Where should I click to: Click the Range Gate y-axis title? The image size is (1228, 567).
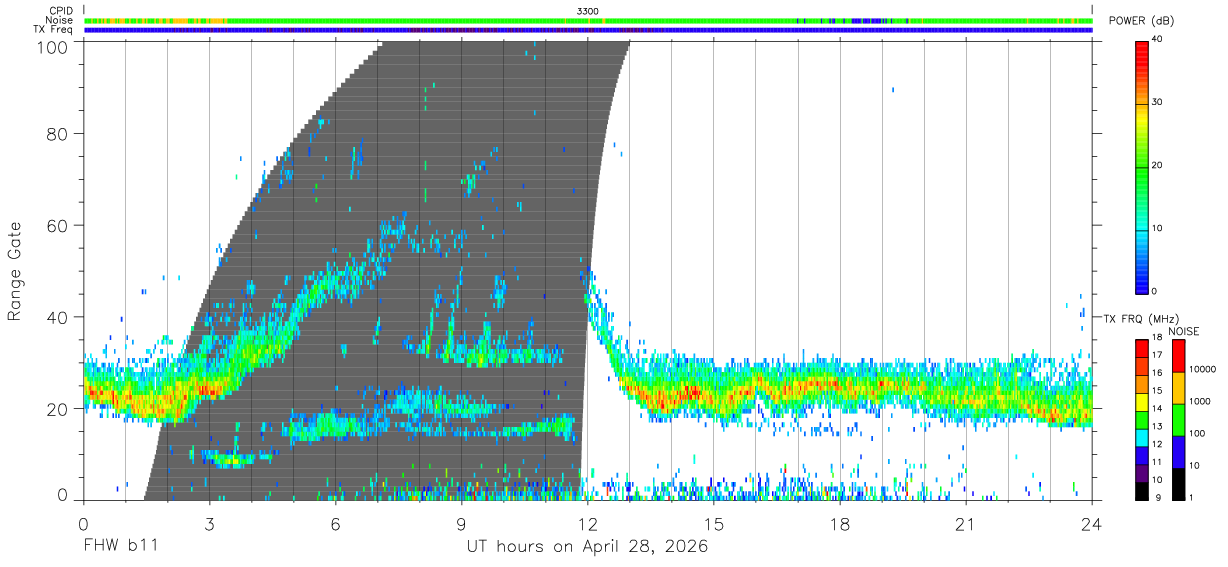[x=15, y=272]
